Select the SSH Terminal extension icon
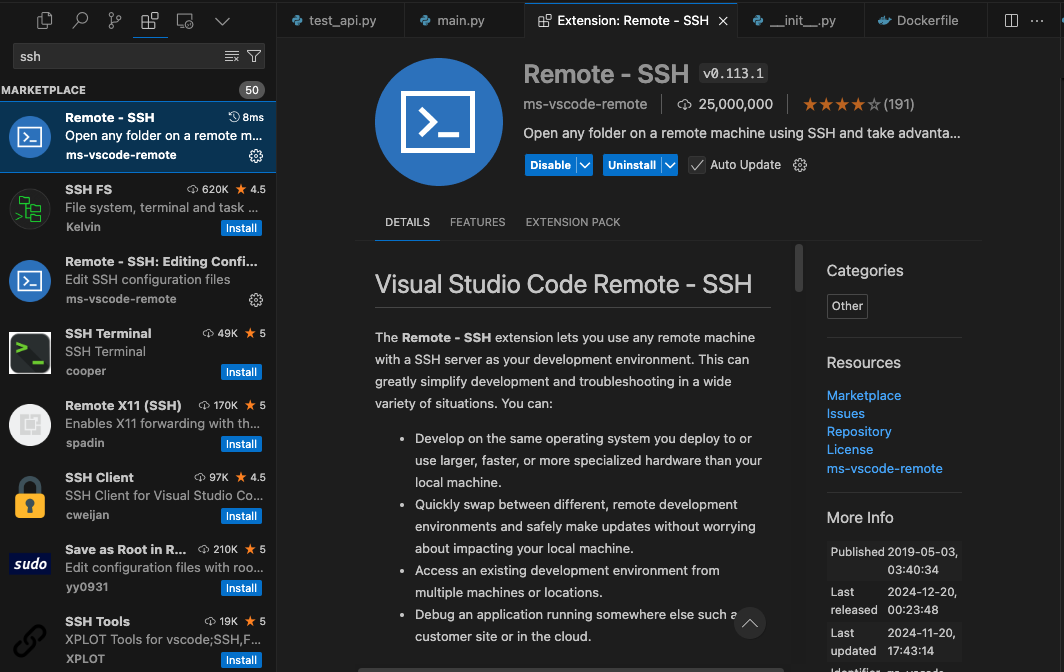 30,353
